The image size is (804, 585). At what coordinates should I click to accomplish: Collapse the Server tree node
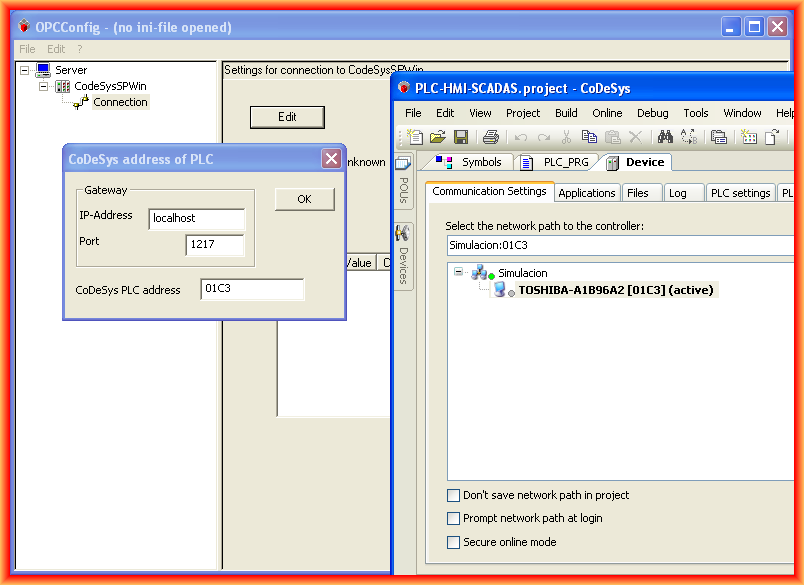coord(24,71)
